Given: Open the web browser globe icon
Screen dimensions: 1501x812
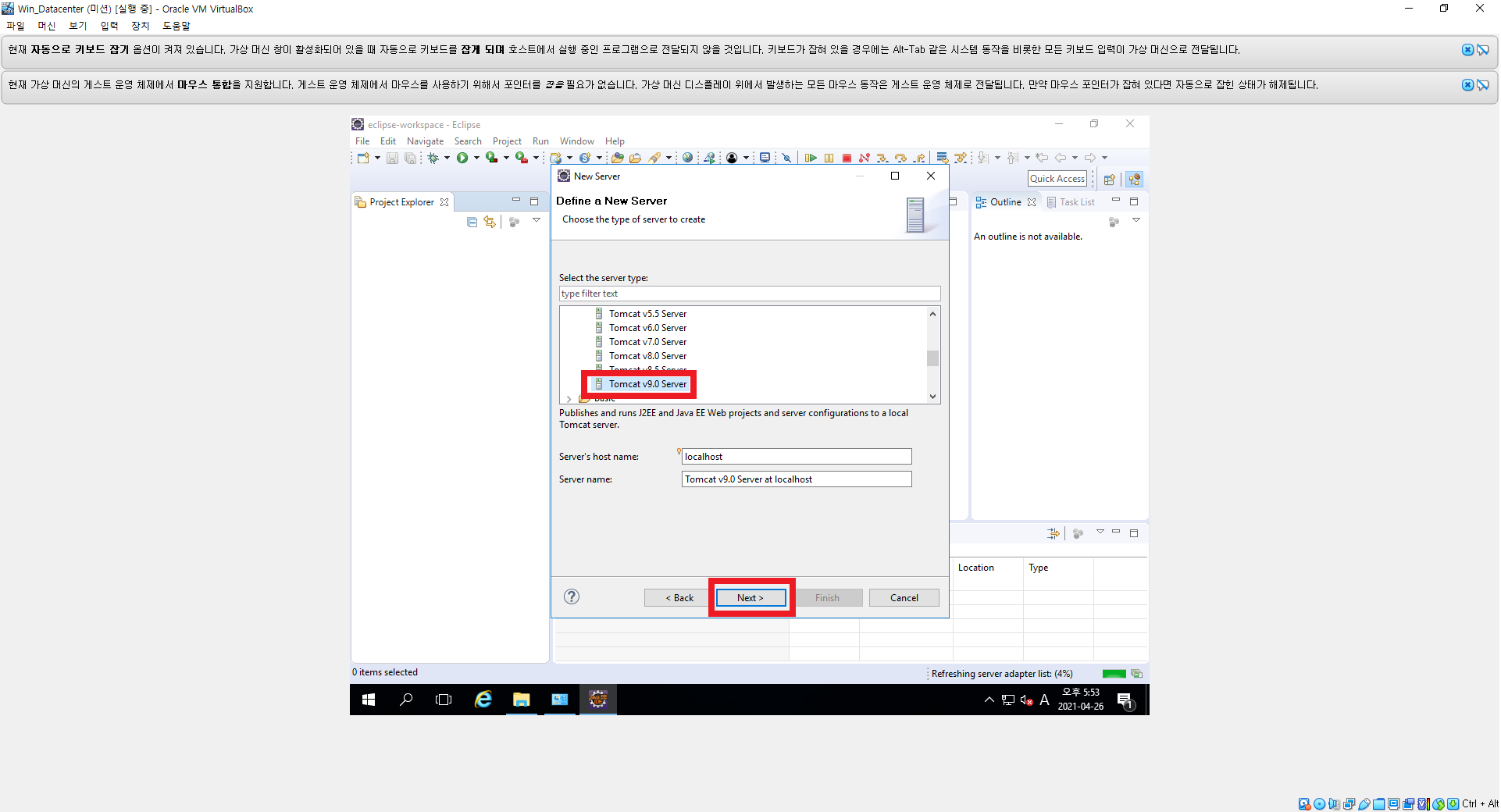Looking at the screenshot, I should 687,158.
